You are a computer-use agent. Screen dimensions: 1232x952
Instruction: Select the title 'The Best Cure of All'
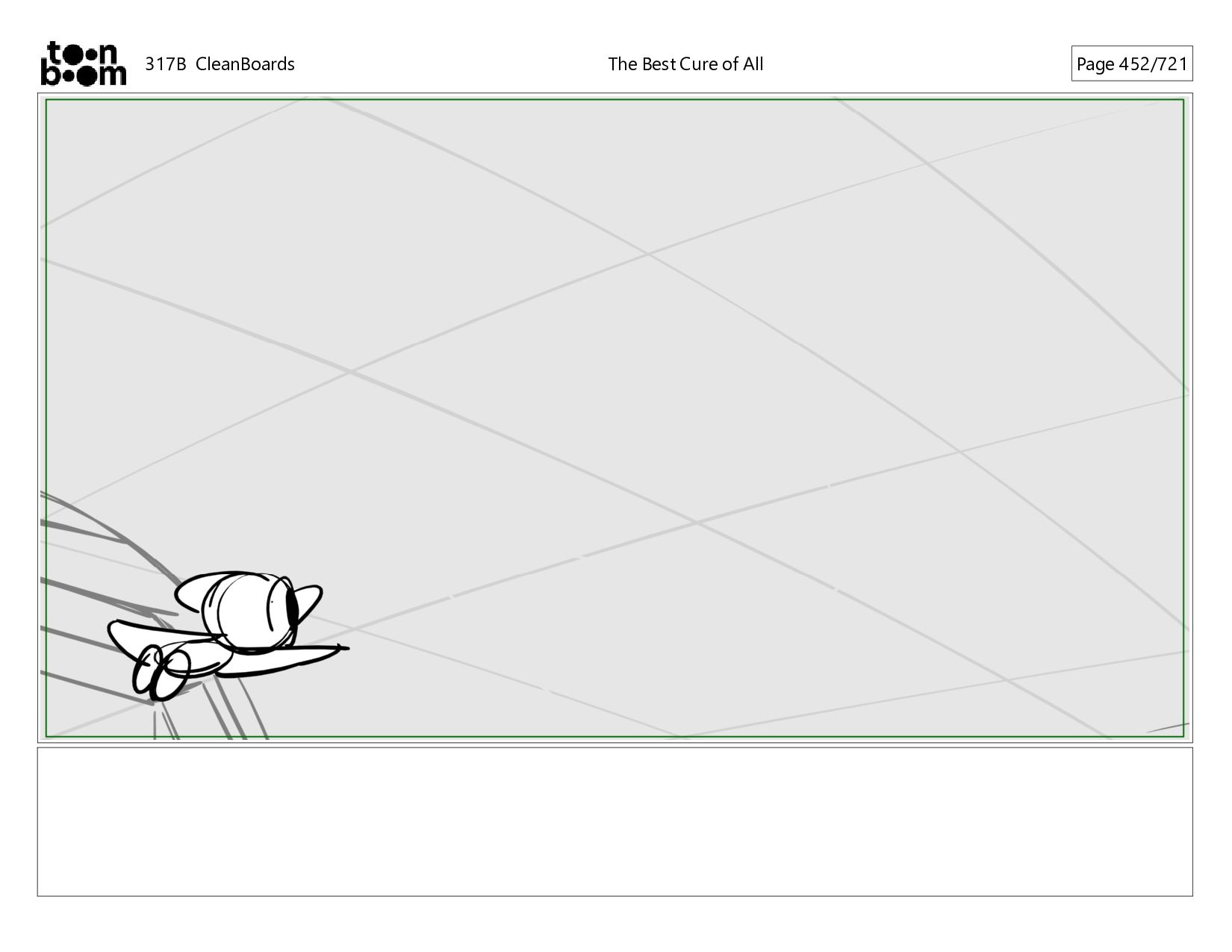pos(685,64)
